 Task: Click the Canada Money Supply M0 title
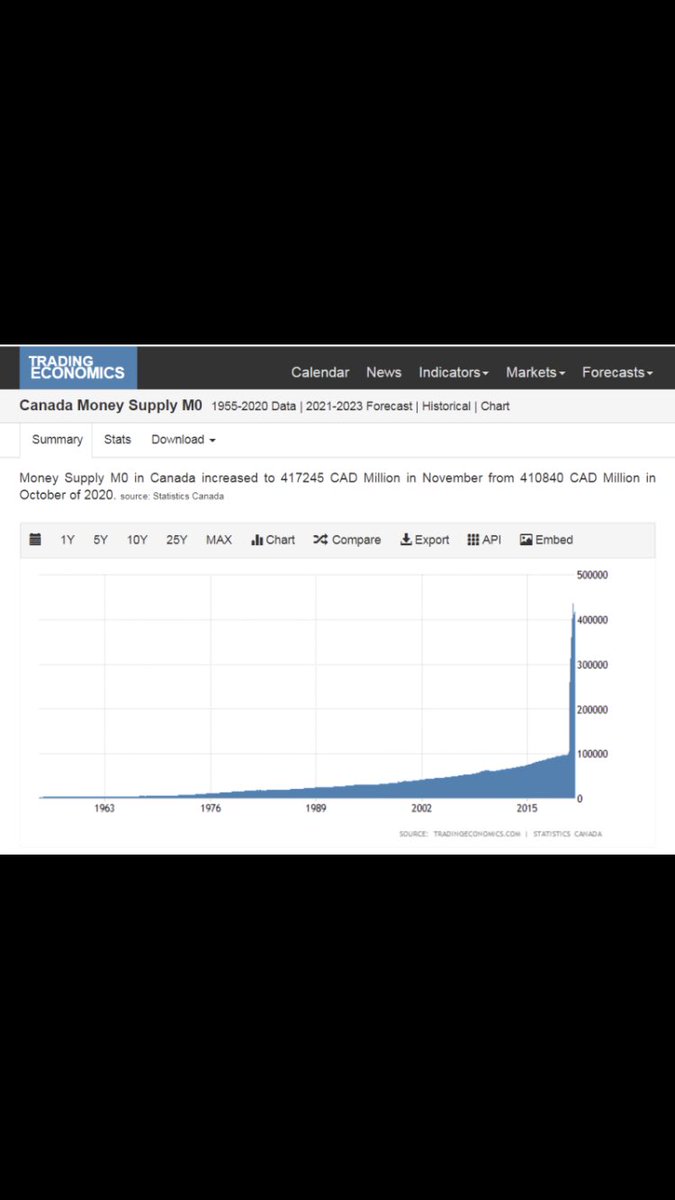pos(111,406)
